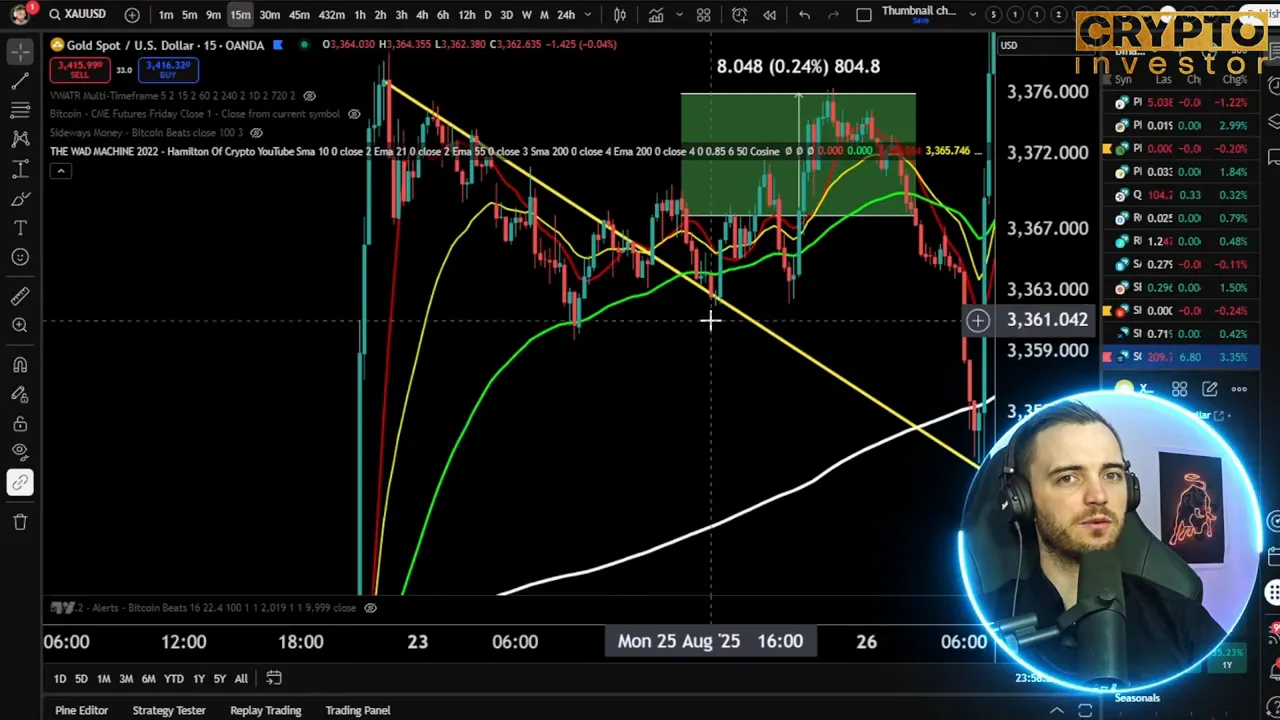Toggle the sync drawings link icon
Image resolution: width=1280 pixels, height=720 pixels.
click(20, 483)
